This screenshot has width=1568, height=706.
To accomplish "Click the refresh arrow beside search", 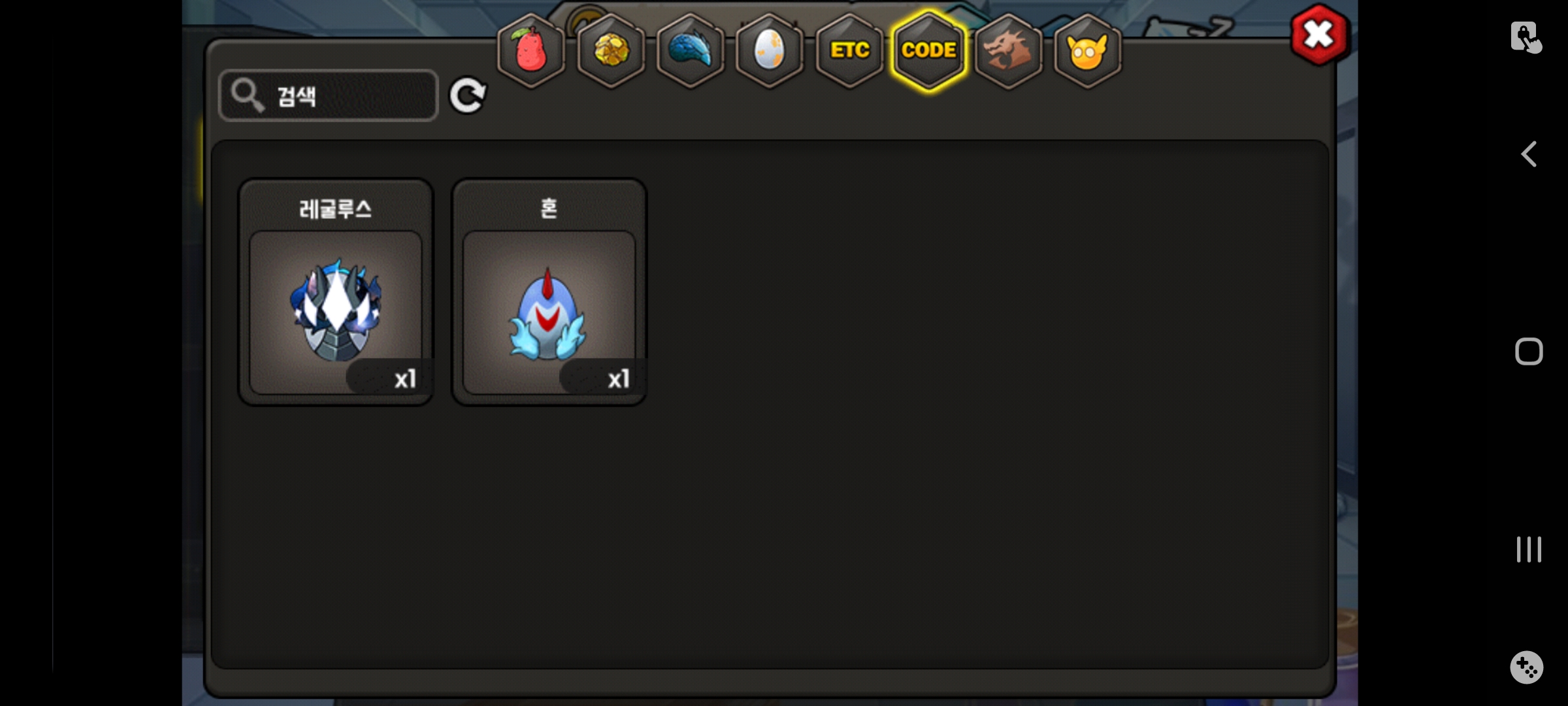I will click(x=468, y=96).
